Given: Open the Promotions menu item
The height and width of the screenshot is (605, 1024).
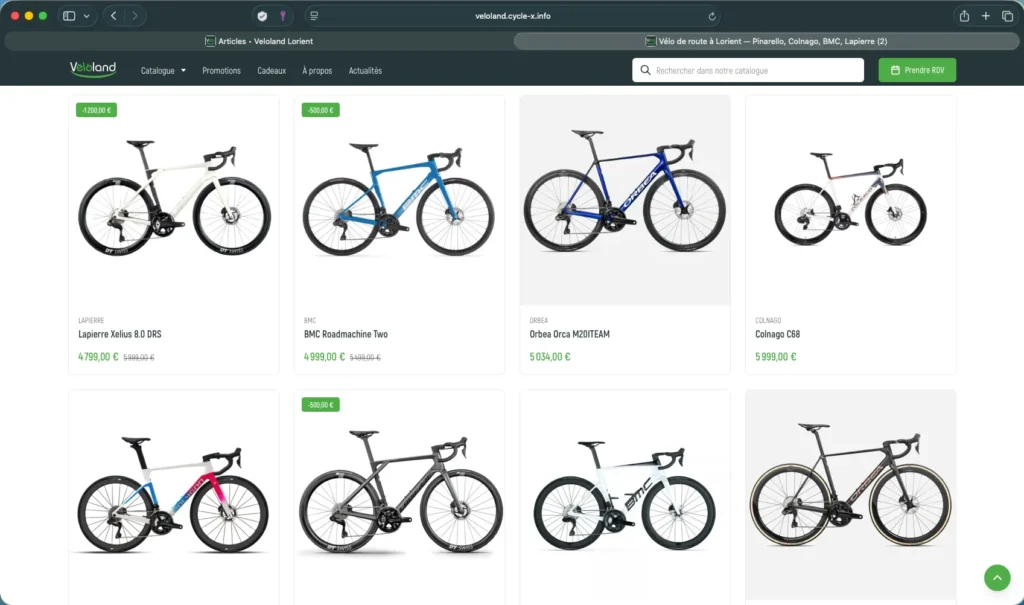Looking at the screenshot, I should [x=221, y=71].
